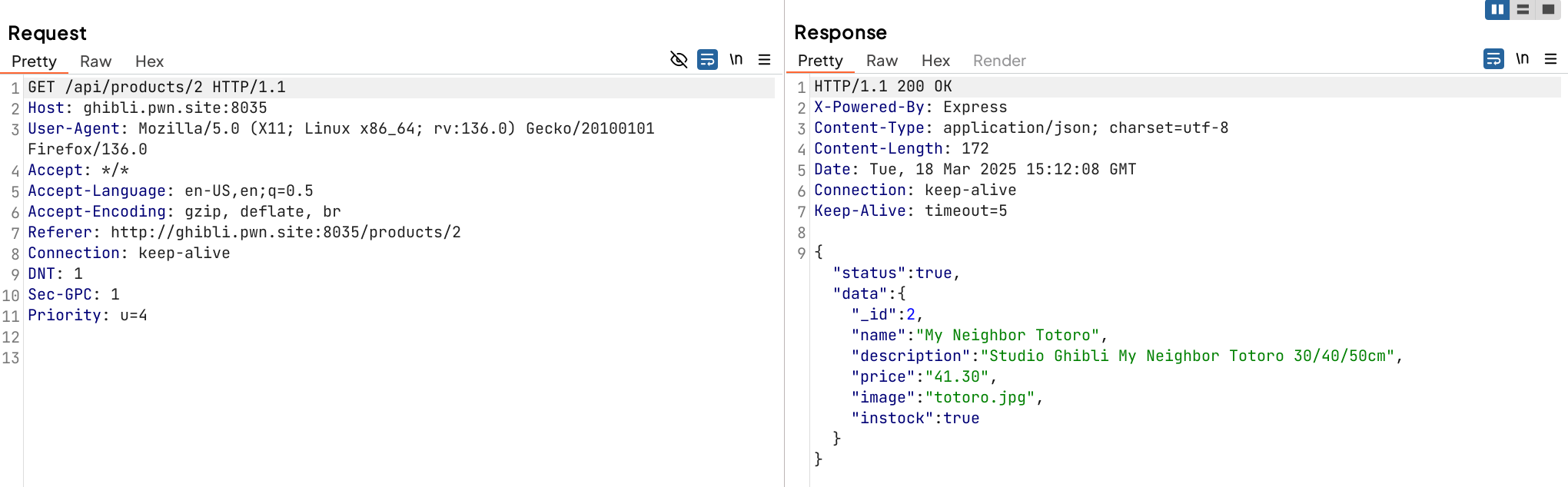1568x487 pixels.
Task: Select the combined single-pane layout icon
Action: 1548,9
